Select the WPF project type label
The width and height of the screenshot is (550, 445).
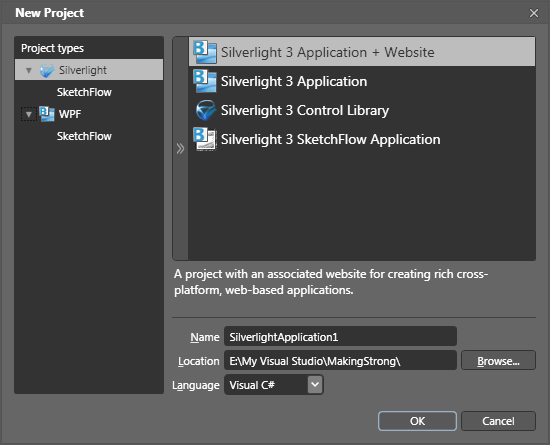[70, 114]
